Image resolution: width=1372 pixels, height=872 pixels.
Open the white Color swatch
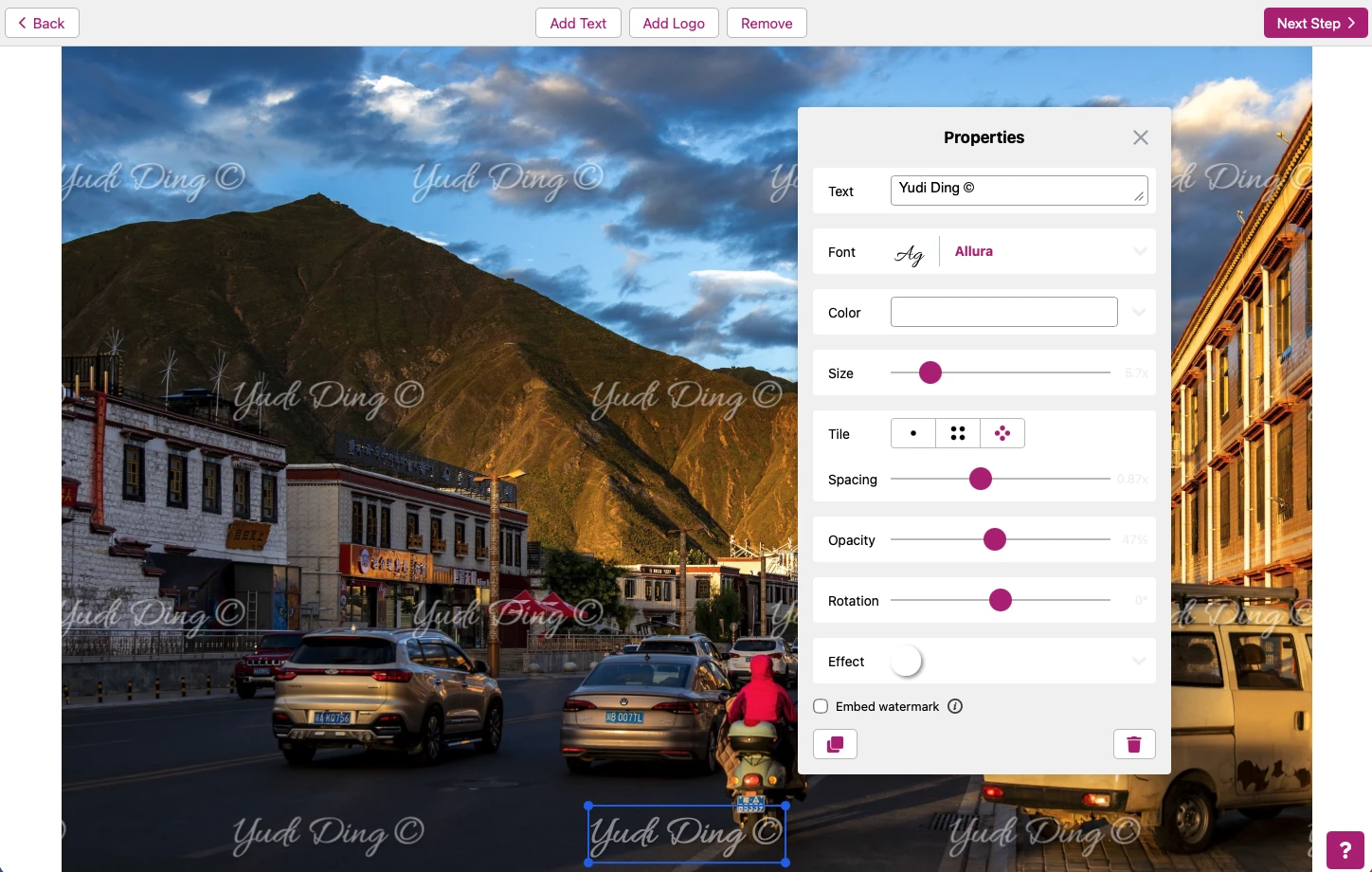(1004, 312)
